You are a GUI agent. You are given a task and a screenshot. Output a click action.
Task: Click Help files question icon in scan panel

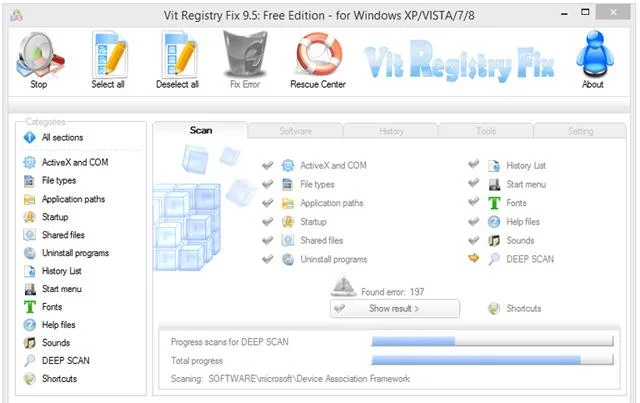tap(494, 222)
